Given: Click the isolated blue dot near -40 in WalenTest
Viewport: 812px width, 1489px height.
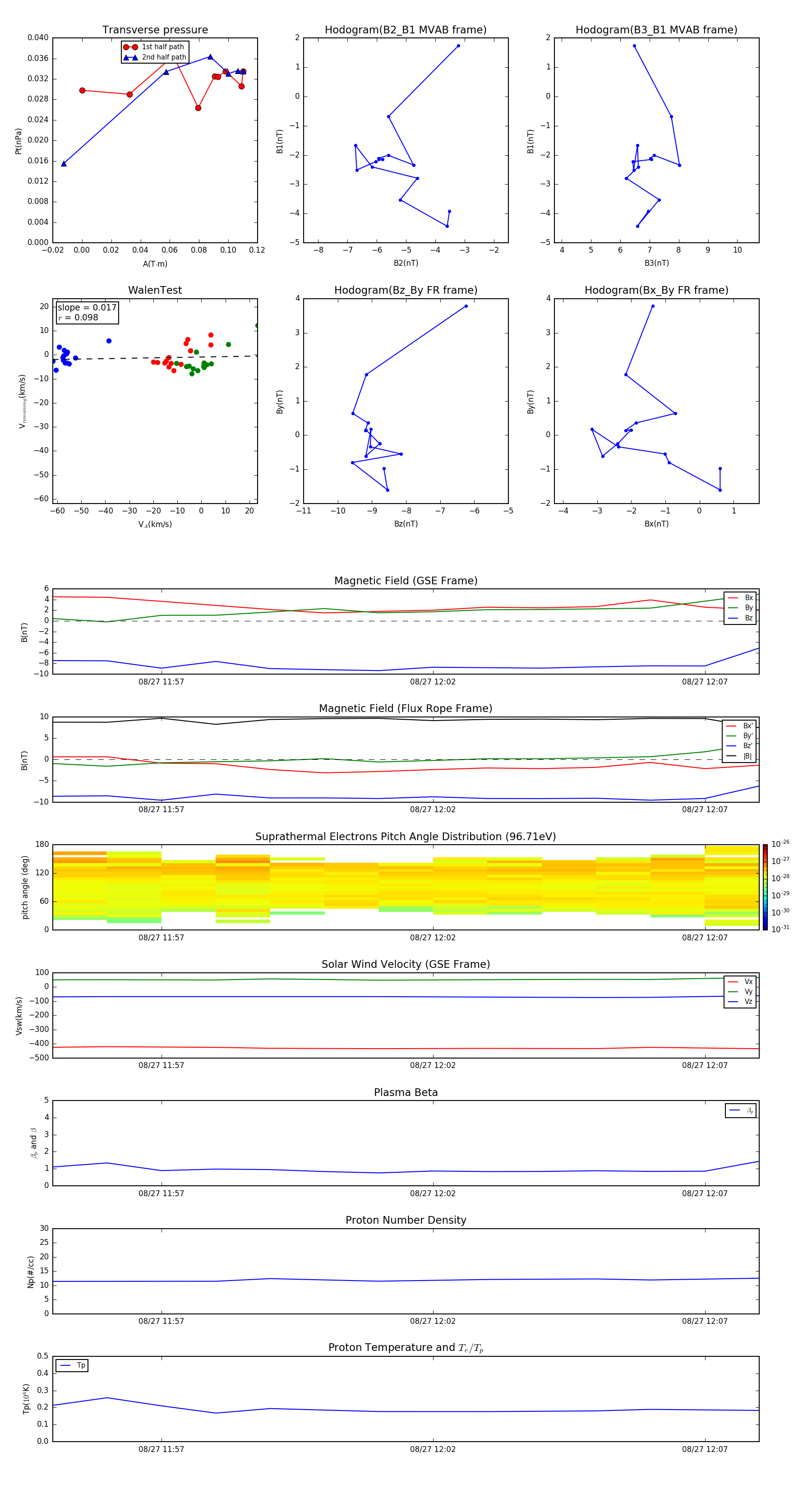Looking at the screenshot, I should point(109,341).
